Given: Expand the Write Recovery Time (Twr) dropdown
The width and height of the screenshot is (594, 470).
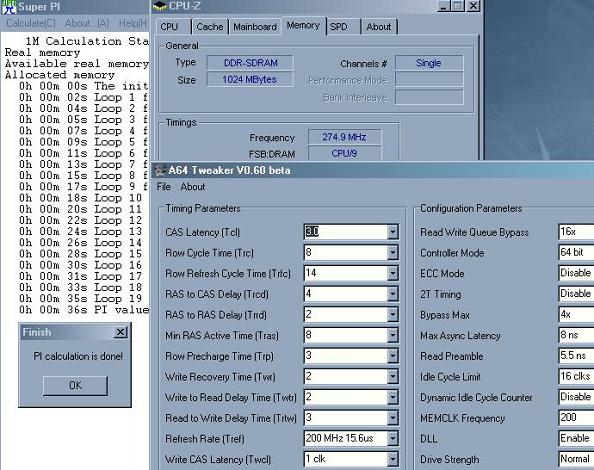Looking at the screenshot, I should tap(392, 376).
